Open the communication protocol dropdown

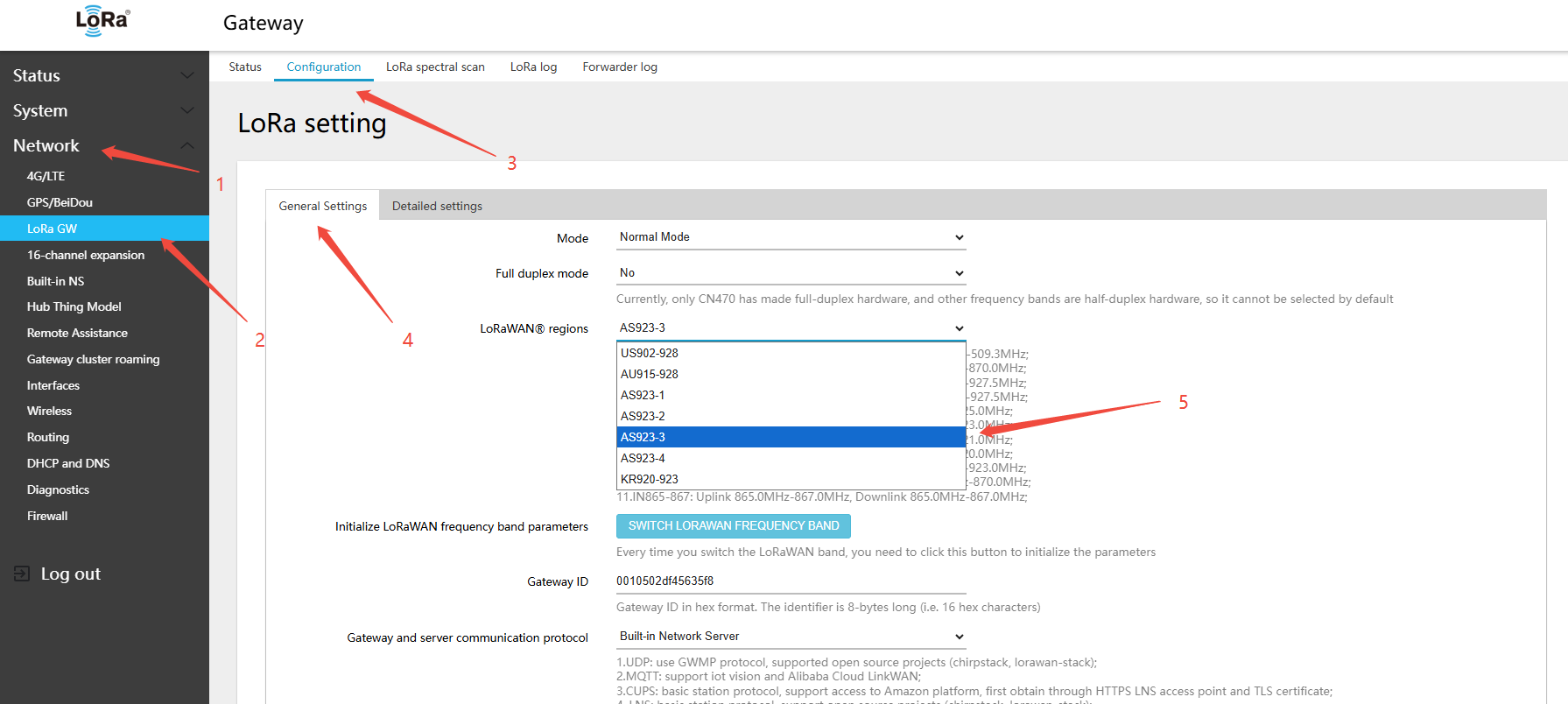790,637
